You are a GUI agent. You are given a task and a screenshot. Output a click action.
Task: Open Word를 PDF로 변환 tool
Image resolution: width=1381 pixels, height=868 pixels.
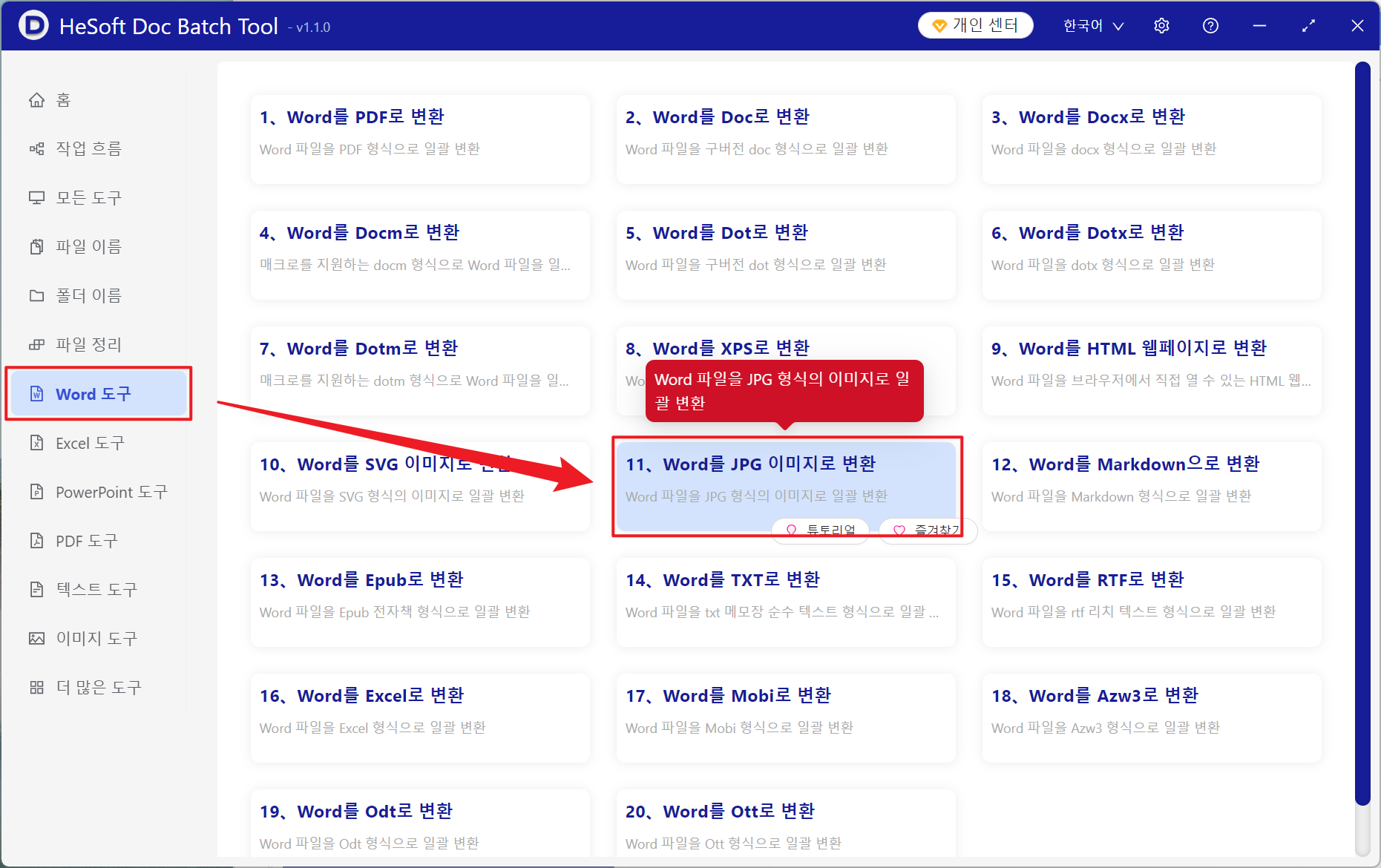click(420, 139)
